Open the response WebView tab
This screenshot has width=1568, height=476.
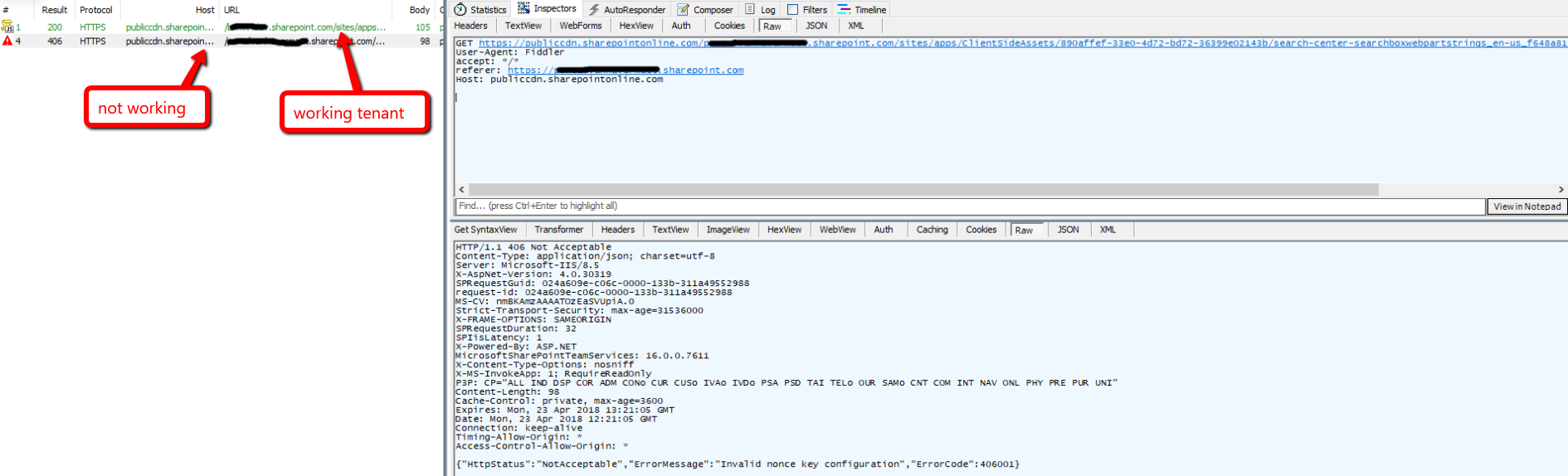[x=838, y=230]
